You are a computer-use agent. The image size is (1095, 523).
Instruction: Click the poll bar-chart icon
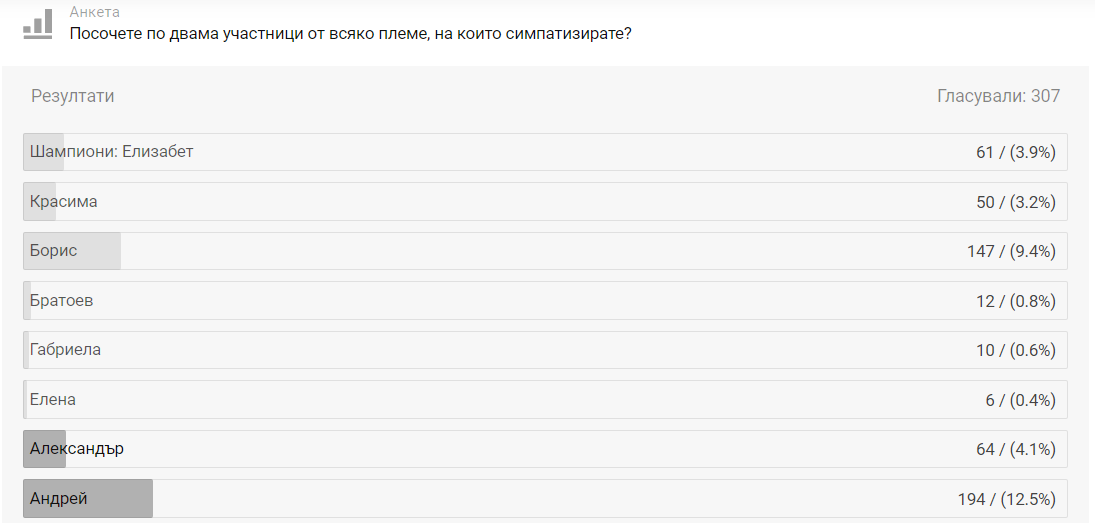(x=38, y=24)
